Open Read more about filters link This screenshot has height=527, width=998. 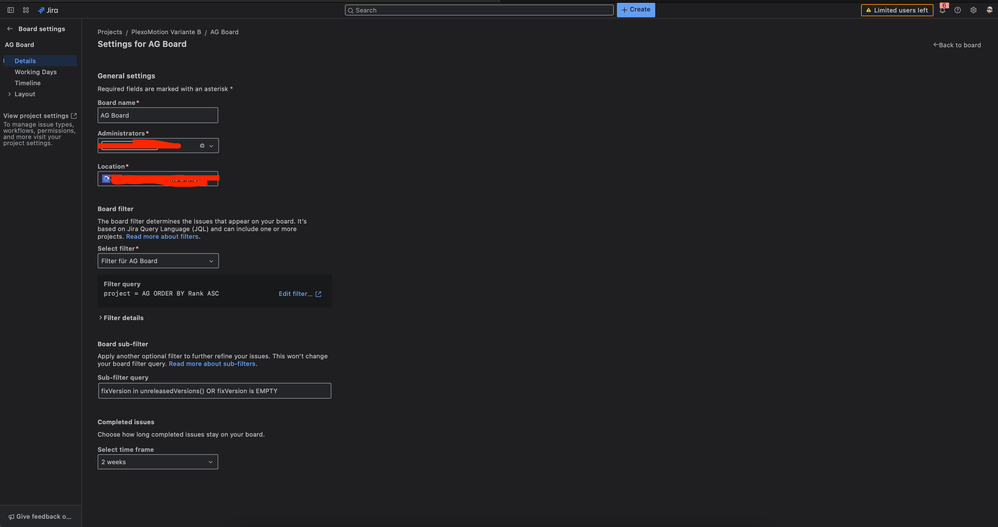coord(162,237)
